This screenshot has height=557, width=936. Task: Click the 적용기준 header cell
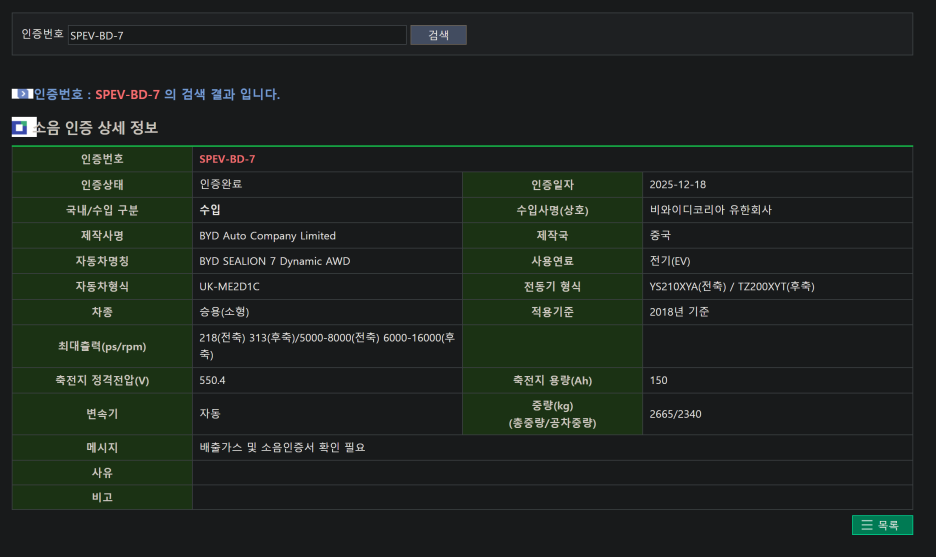pos(552,312)
